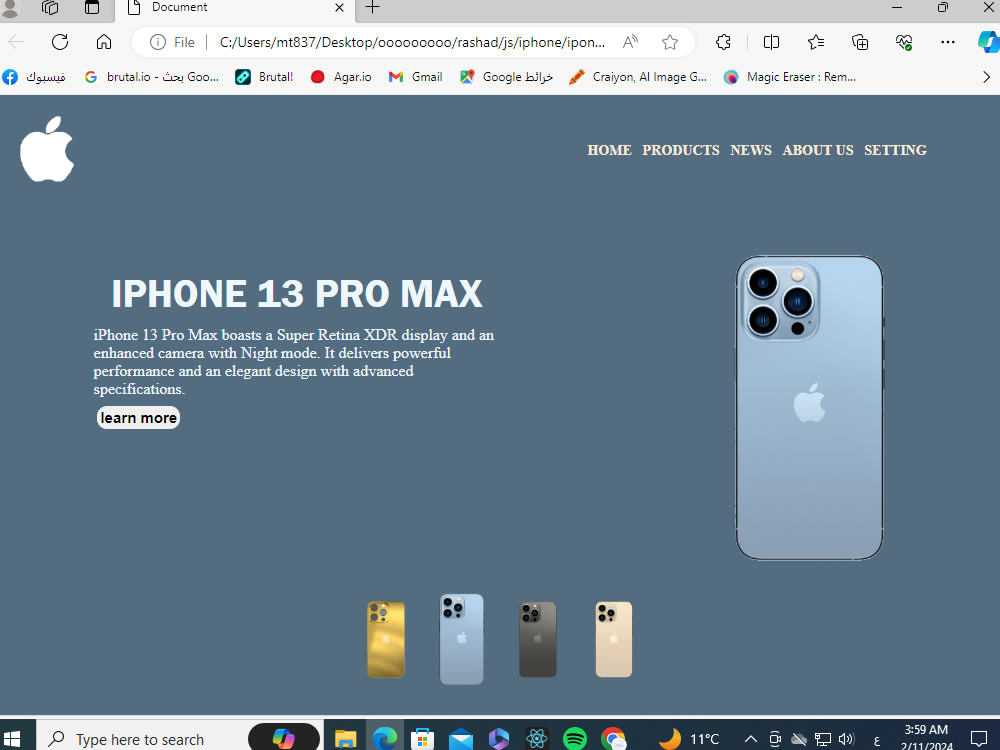Open the ABOUT US nav link
This screenshot has height=750, width=1000.
pyautogui.click(x=818, y=151)
